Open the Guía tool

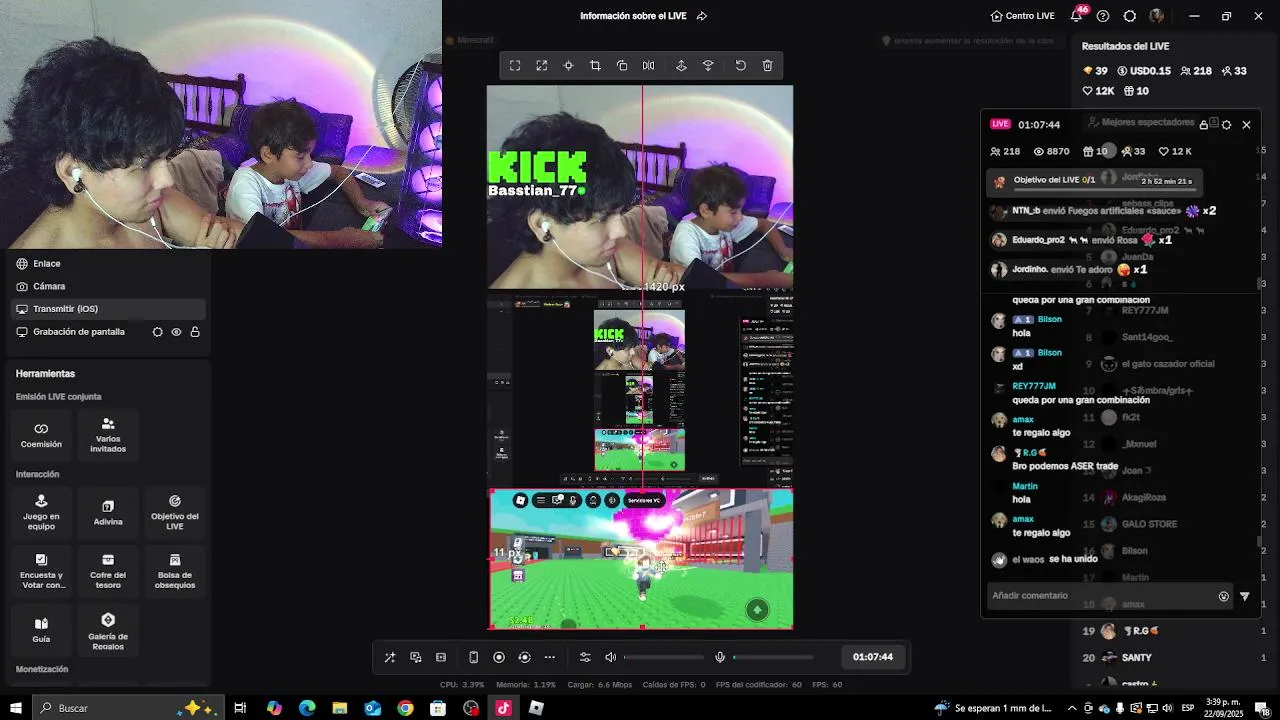tap(41, 629)
